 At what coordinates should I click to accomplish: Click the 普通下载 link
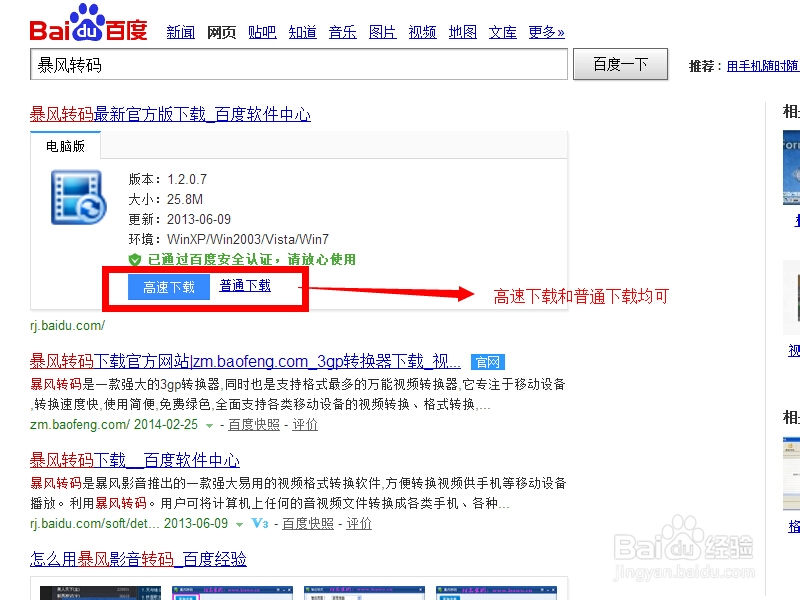245,285
